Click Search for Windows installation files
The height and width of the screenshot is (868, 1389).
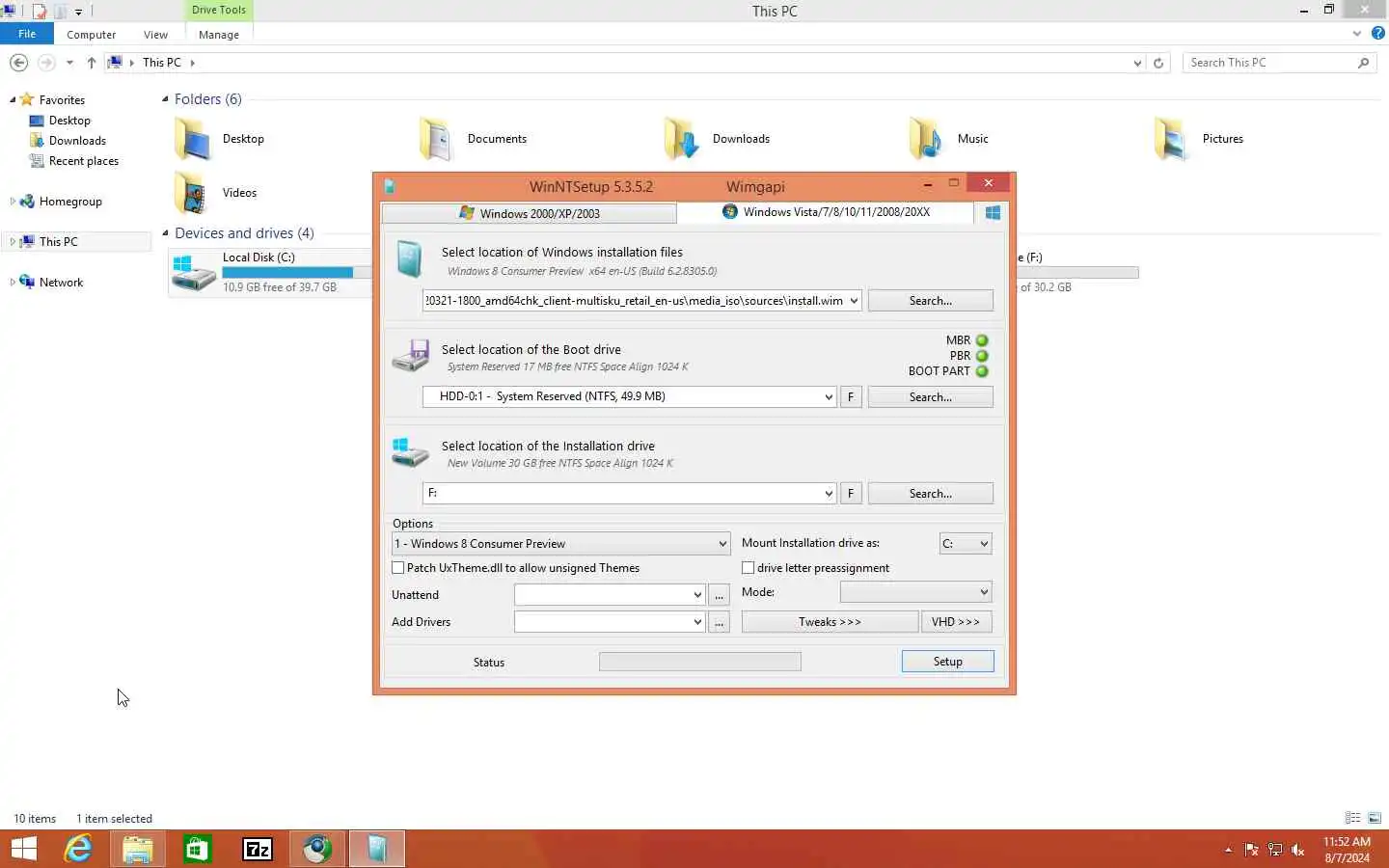pos(931,301)
